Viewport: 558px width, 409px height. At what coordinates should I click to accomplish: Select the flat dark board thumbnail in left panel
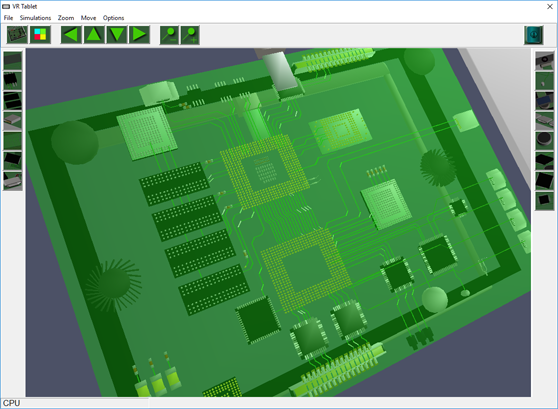[x=13, y=61]
